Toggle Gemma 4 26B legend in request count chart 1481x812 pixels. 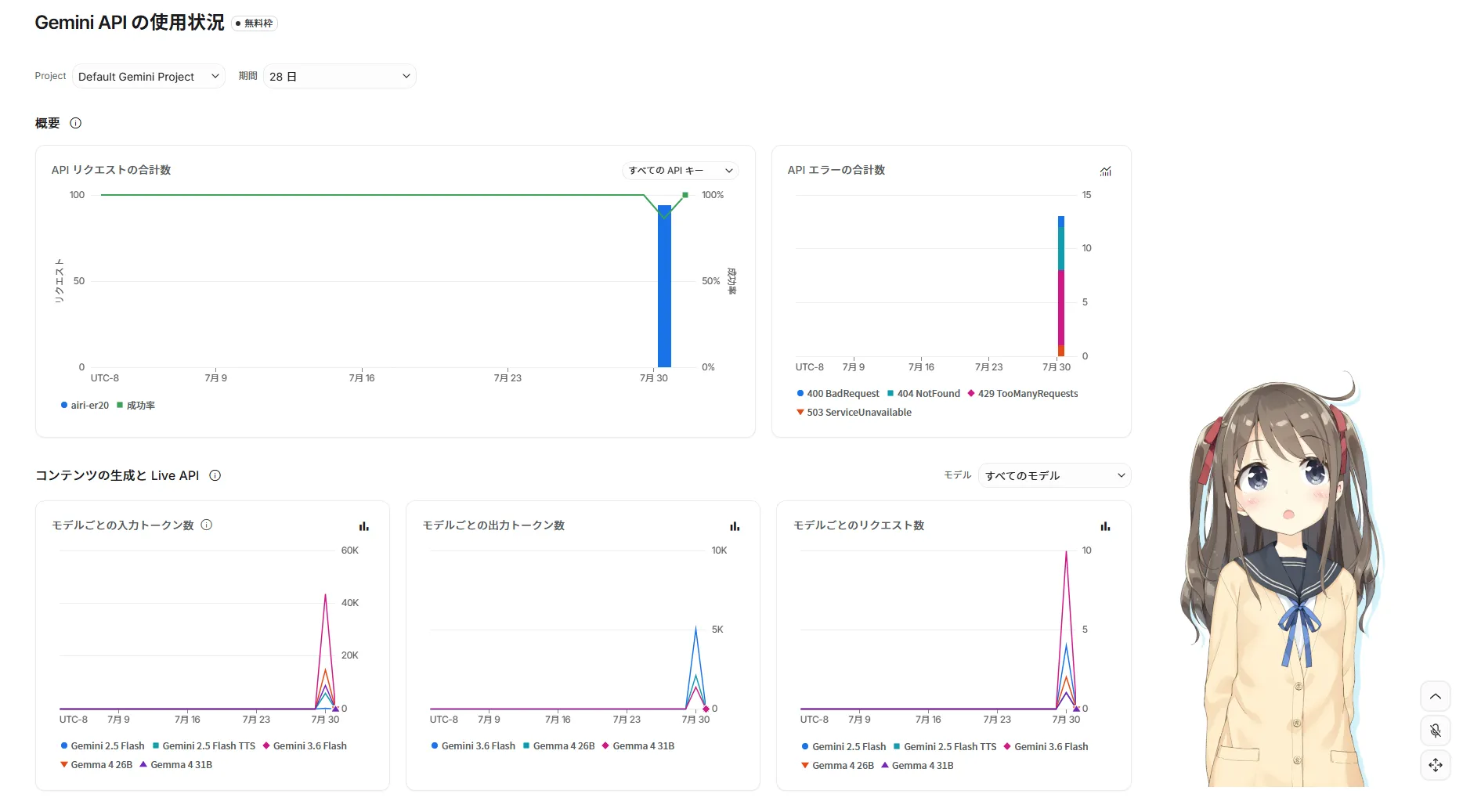[x=838, y=765]
